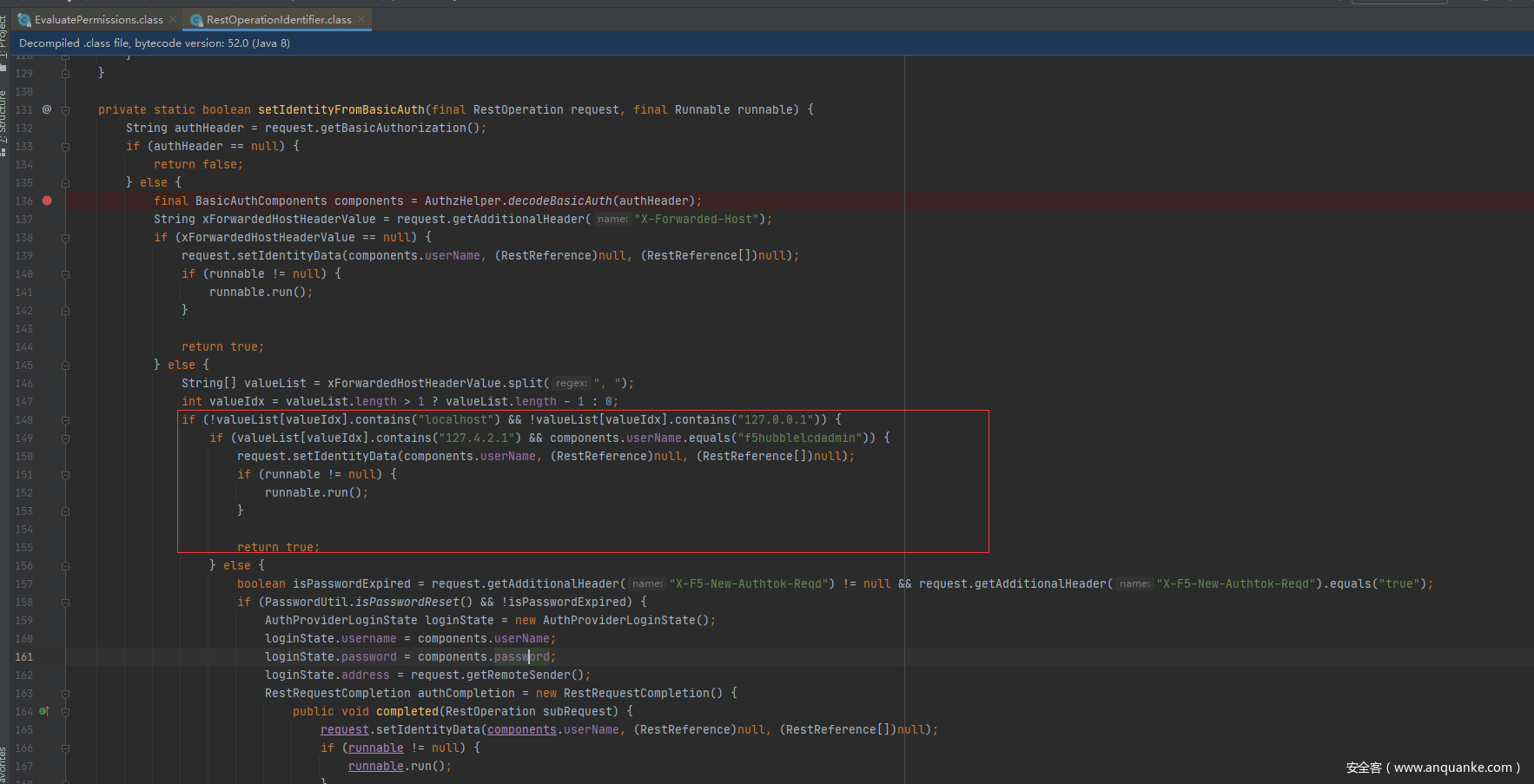1534x784 pixels.
Task: Click underlined runnable reference on line 167
Action: click(375, 767)
